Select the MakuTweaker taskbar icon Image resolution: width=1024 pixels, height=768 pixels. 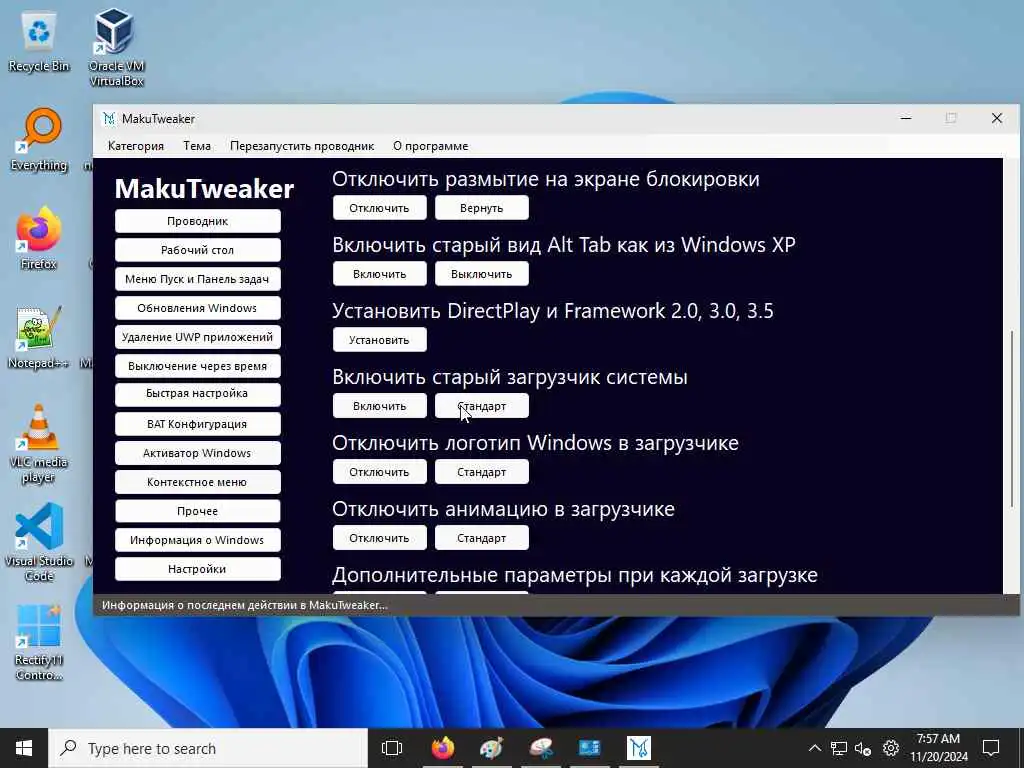coord(639,748)
